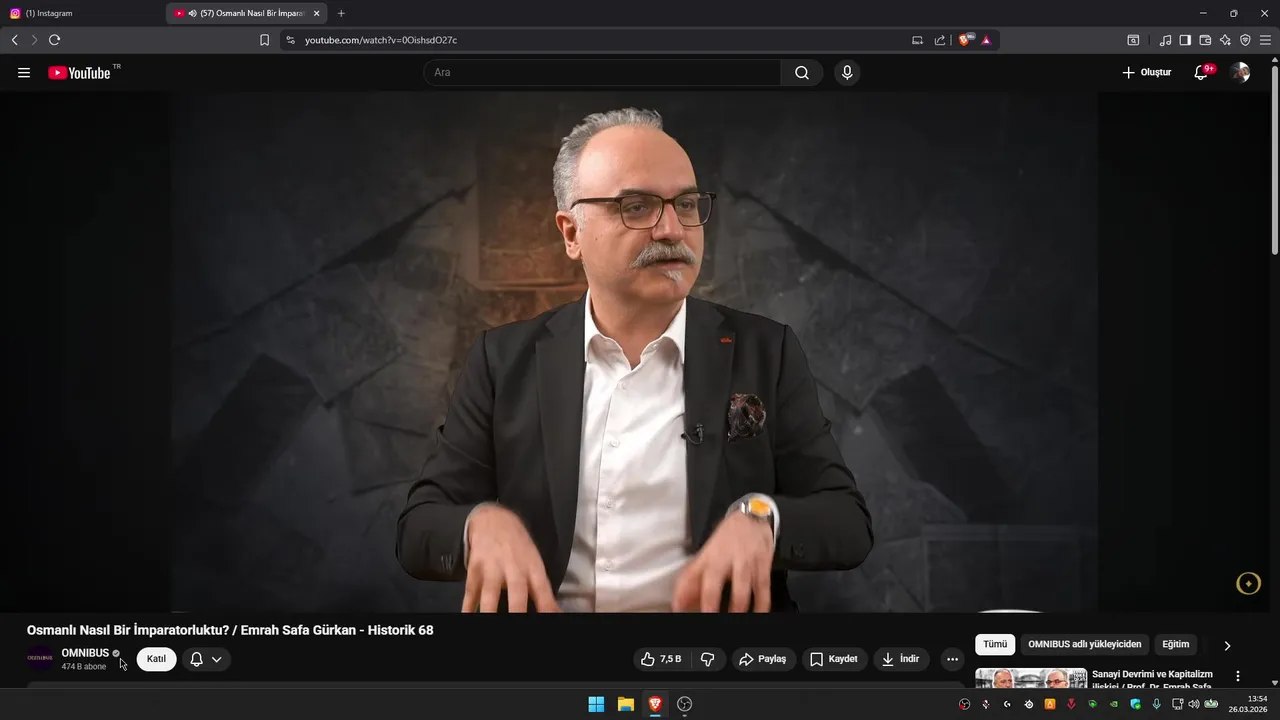
Task: Click the Ara search input field
Action: pos(602,72)
